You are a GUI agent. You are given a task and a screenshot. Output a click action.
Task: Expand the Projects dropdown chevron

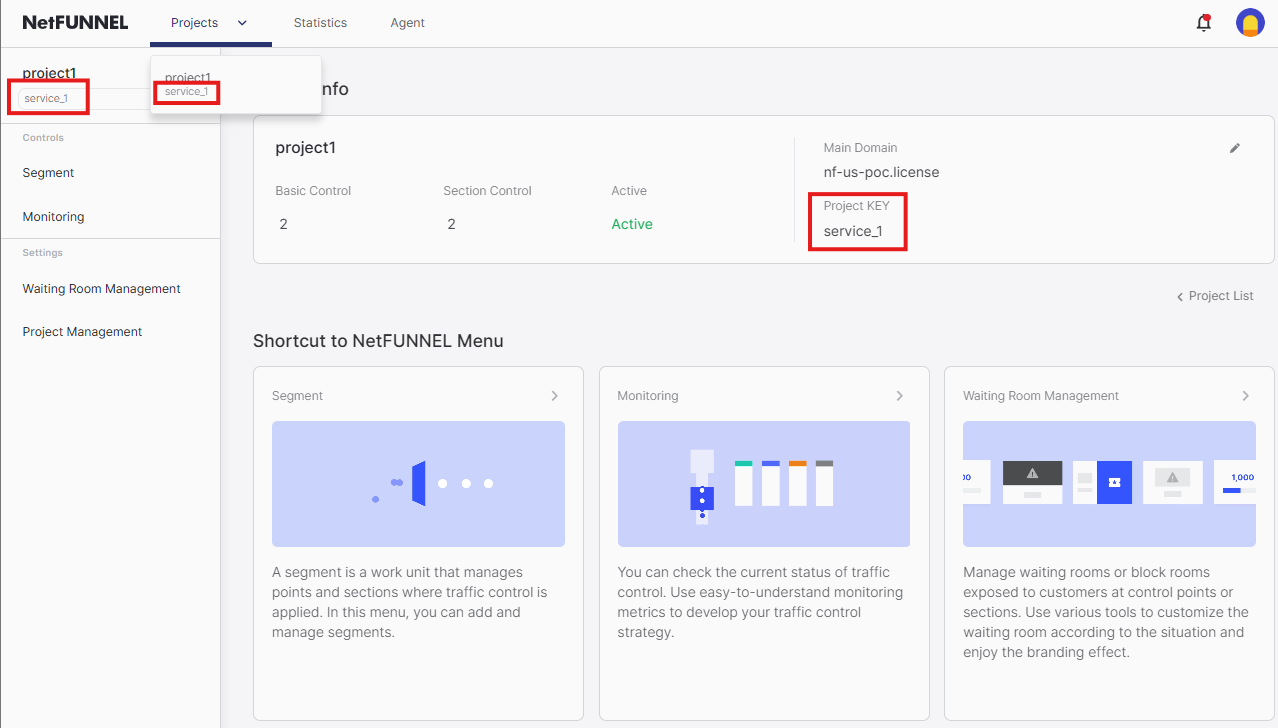[240, 21]
